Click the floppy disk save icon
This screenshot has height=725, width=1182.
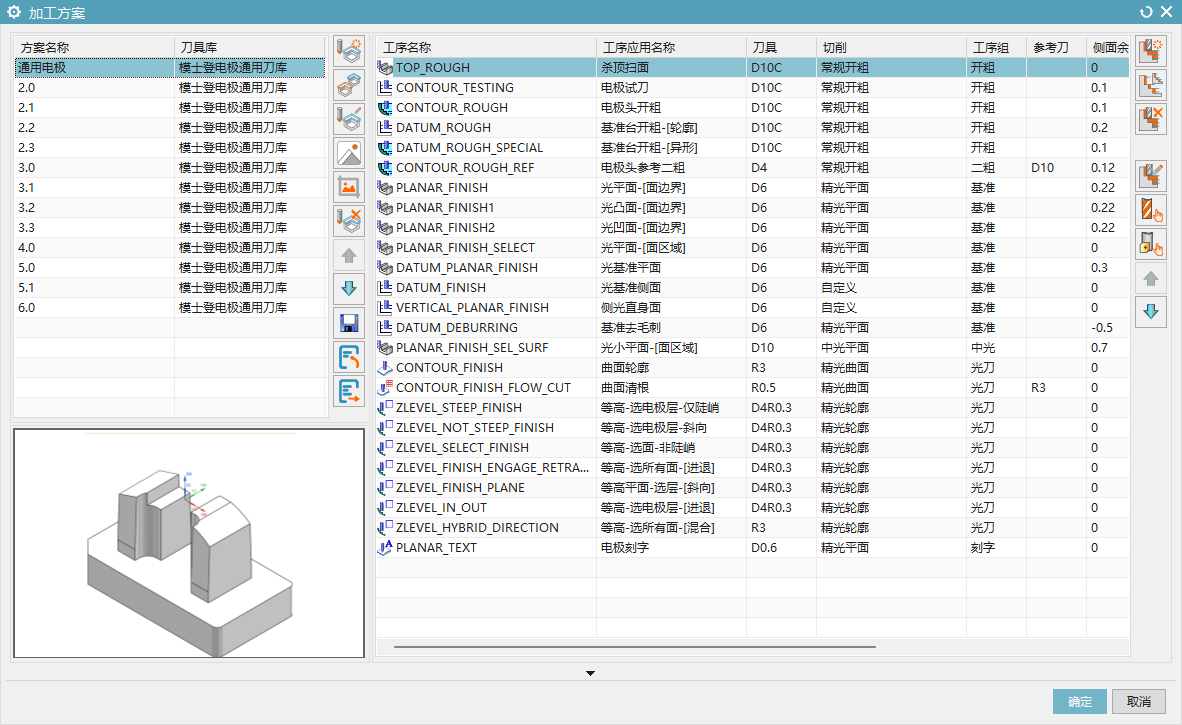(x=349, y=323)
